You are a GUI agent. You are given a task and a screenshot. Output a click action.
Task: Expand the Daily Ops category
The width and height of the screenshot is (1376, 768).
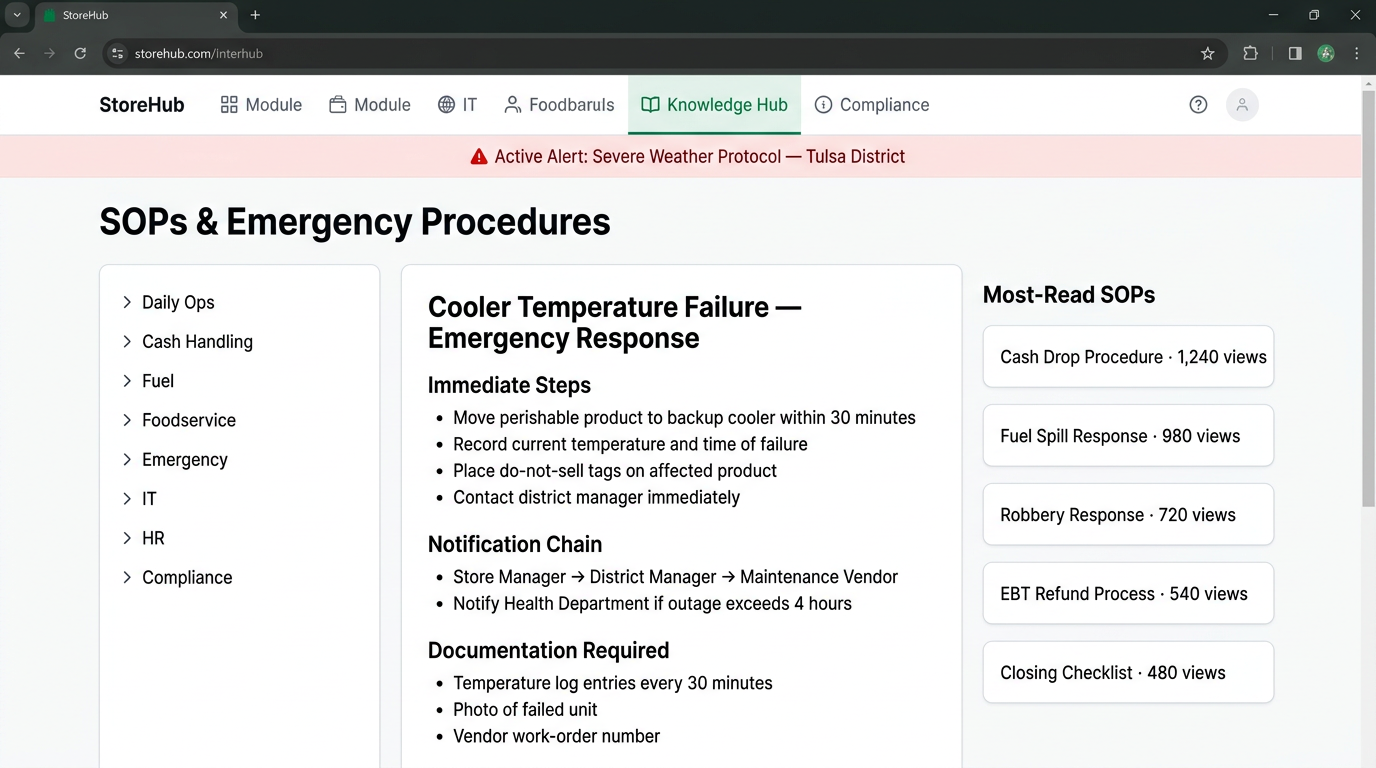(168, 302)
